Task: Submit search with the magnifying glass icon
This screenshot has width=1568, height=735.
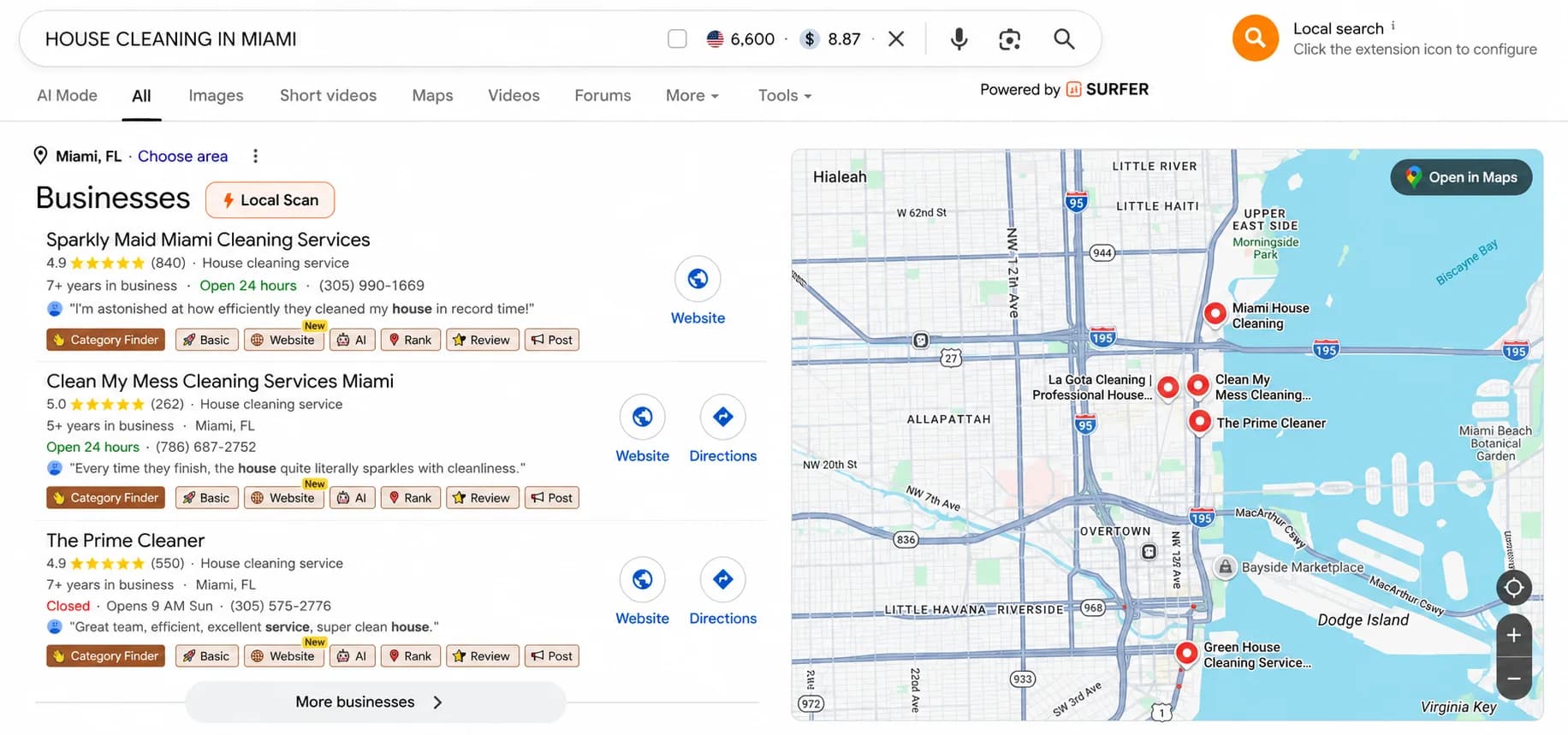Action: tap(1064, 39)
